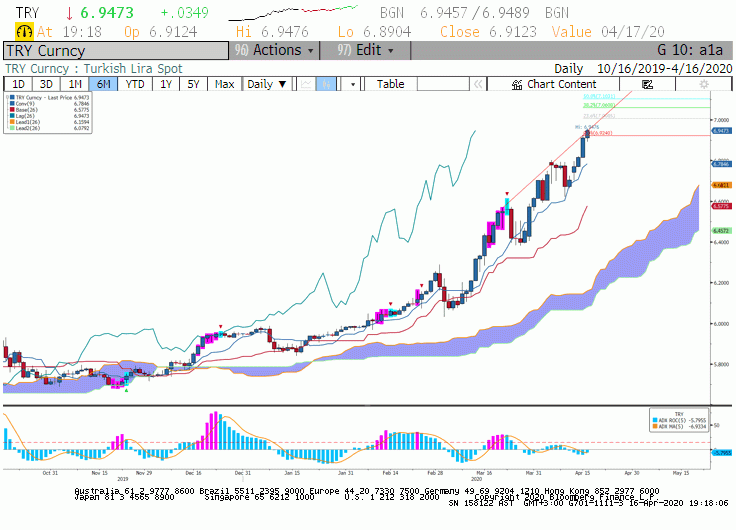Select the candlestick chart style icon
736x530 pixels.
coord(326,84)
